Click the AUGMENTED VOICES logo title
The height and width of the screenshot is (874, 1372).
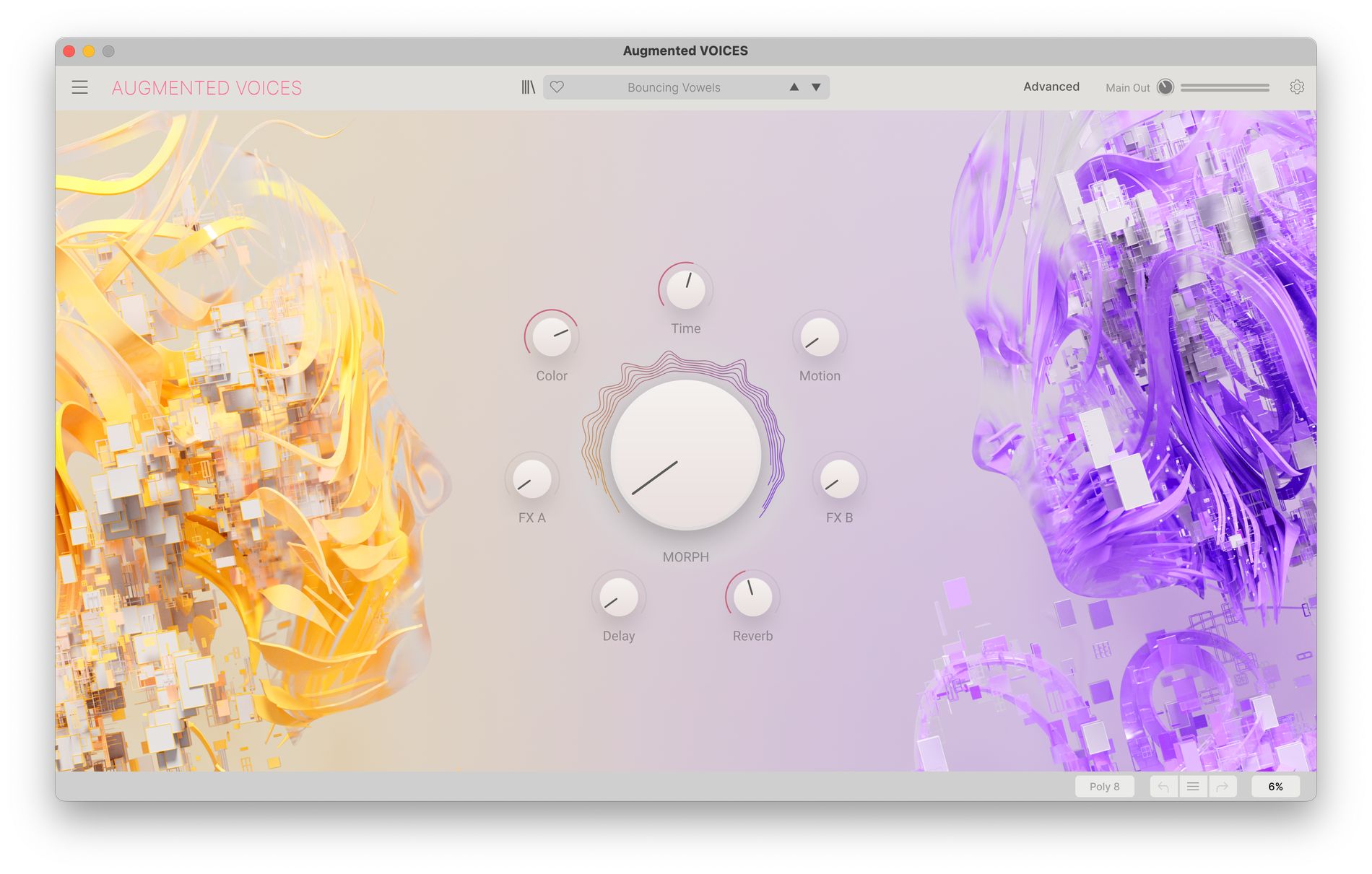point(207,88)
